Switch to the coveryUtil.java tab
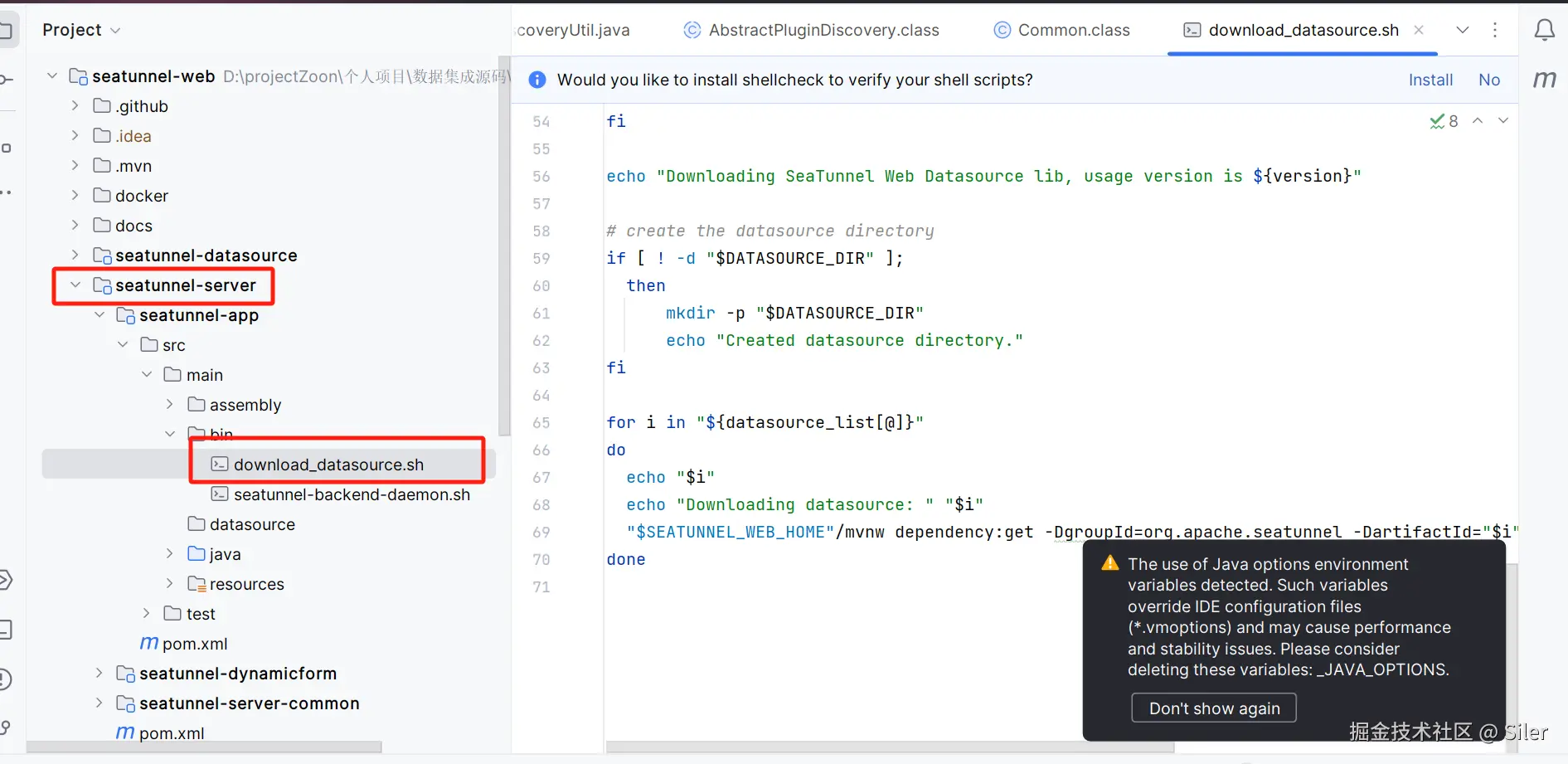1568x764 pixels. click(573, 30)
